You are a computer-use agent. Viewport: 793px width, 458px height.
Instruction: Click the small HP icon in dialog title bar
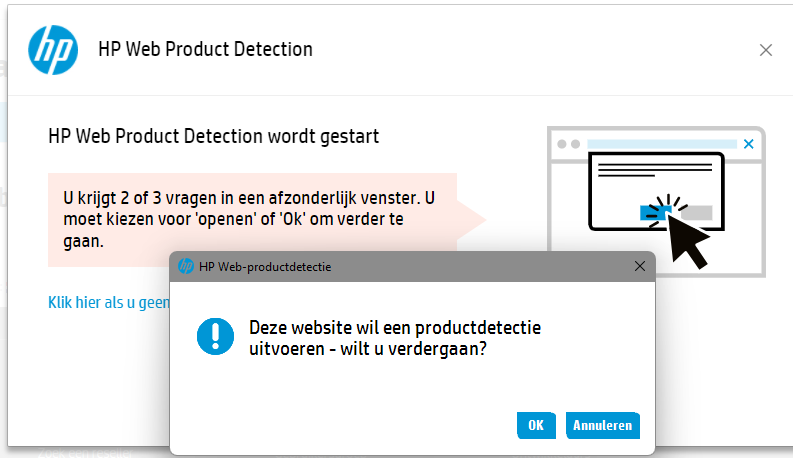pyautogui.click(x=185, y=266)
